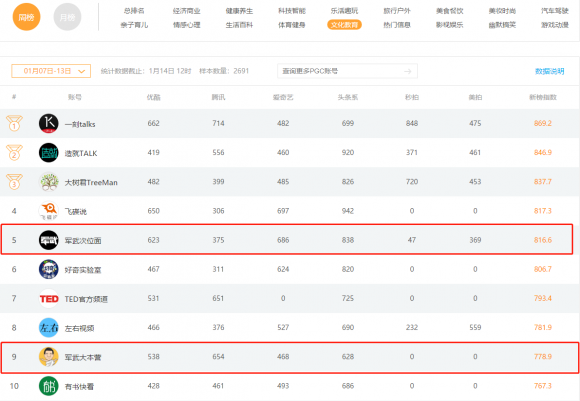Select the 经济商业 category
The height and width of the screenshot is (401, 580).
[187, 11]
